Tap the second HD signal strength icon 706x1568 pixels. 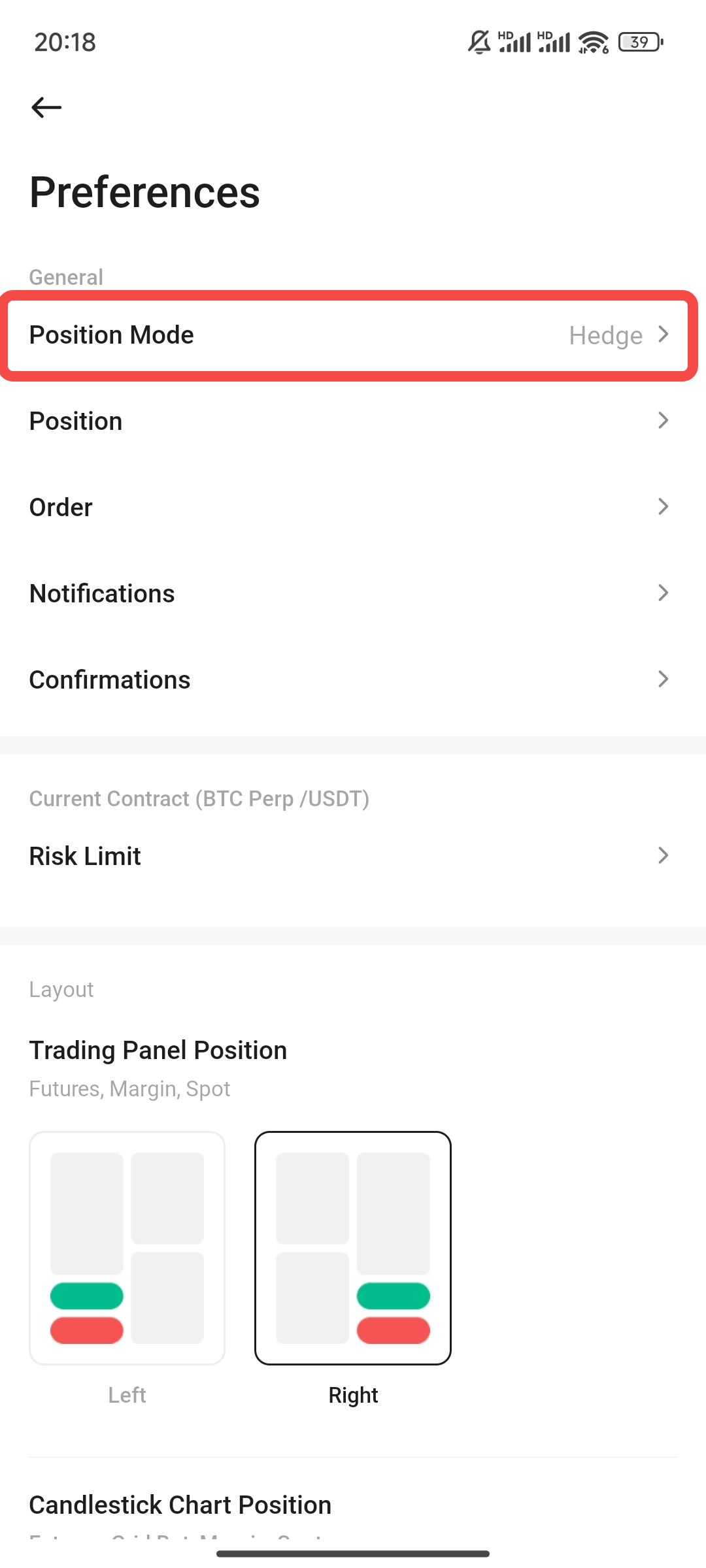(554, 42)
